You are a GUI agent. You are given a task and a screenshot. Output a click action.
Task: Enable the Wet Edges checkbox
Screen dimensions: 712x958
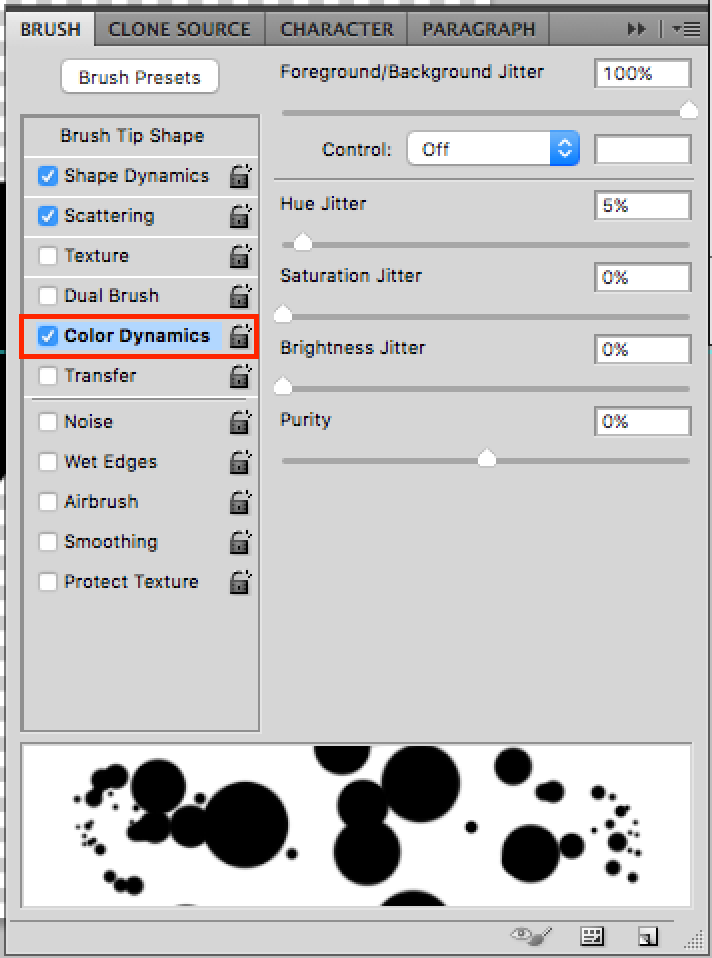point(48,462)
